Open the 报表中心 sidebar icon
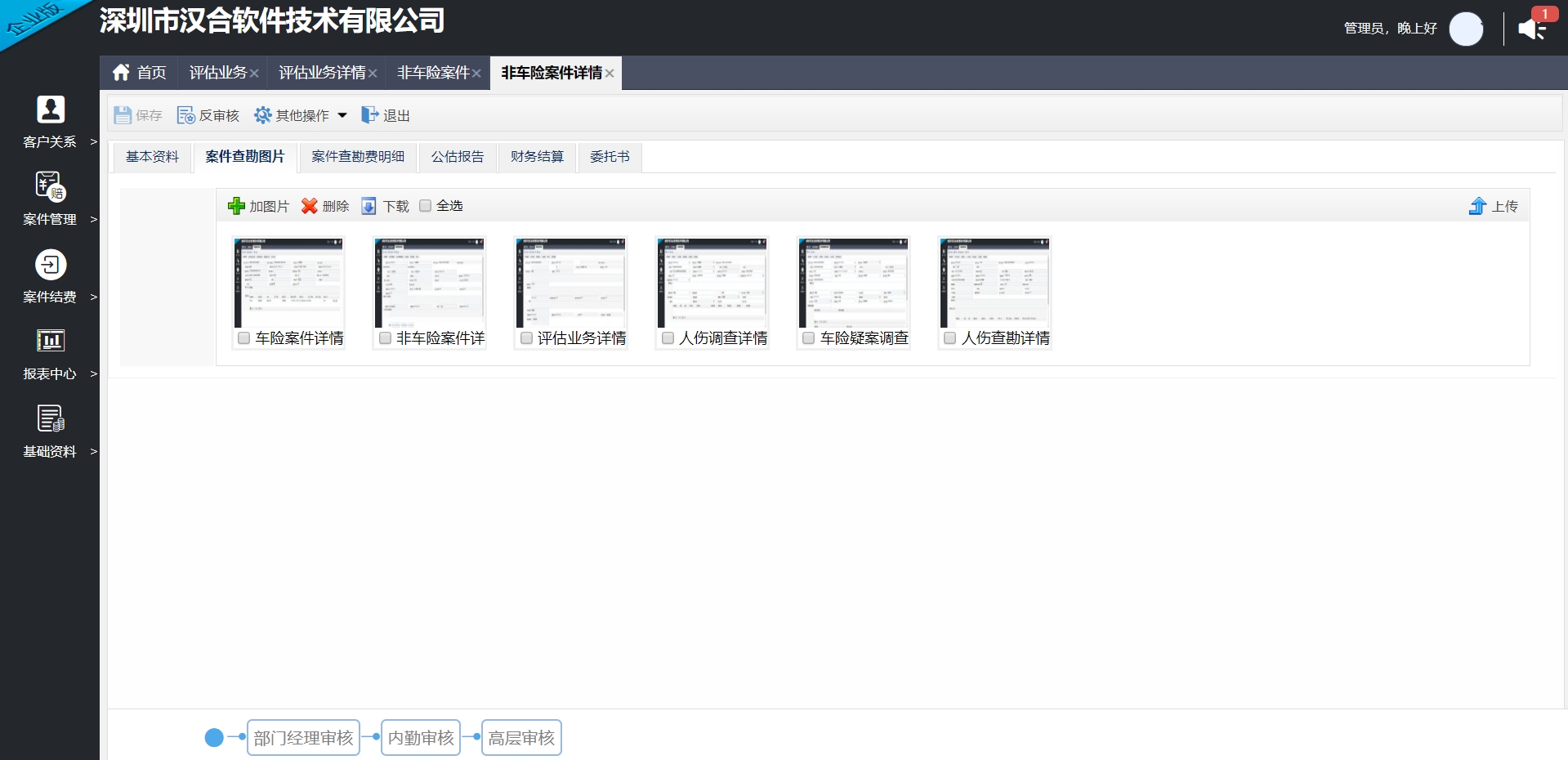Image resolution: width=1568 pixels, height=760 pixels. click(x=51, y=341)
